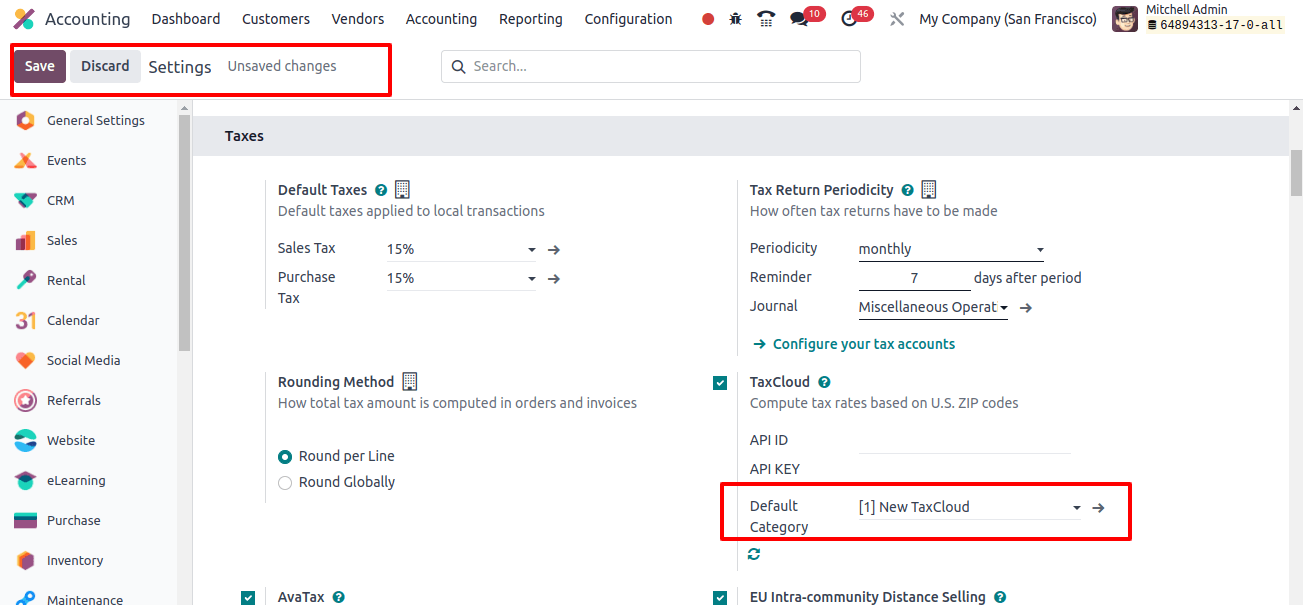1303x605 pixels.
Task: Click company building icon beside Tax Return Periodicity
Action: pyautogui.click(x=929, y=189)
